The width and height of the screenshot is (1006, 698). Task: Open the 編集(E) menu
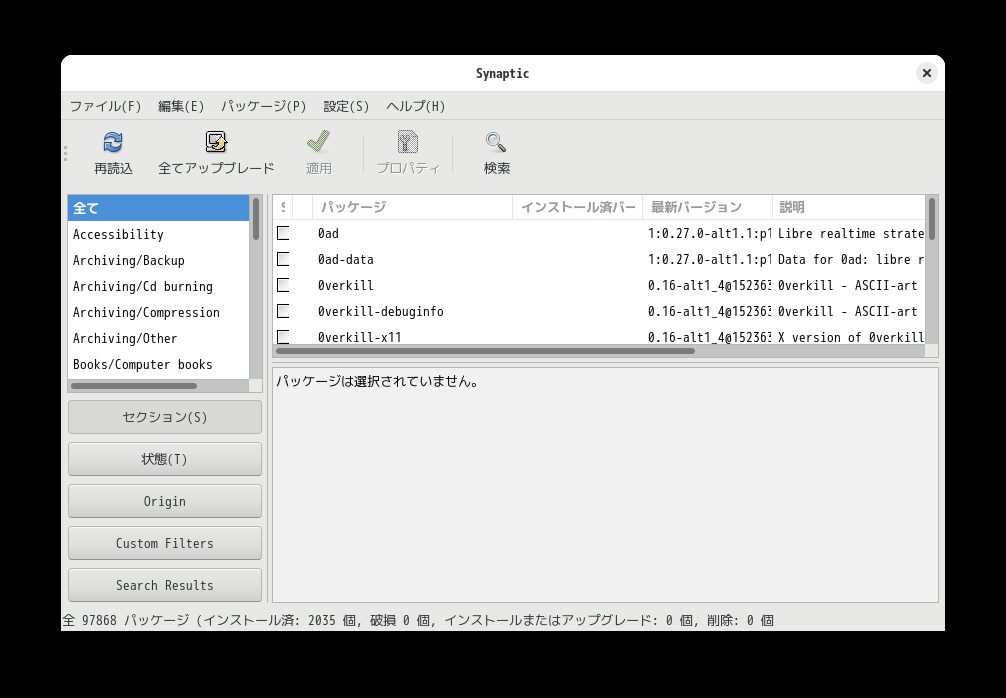181,106
